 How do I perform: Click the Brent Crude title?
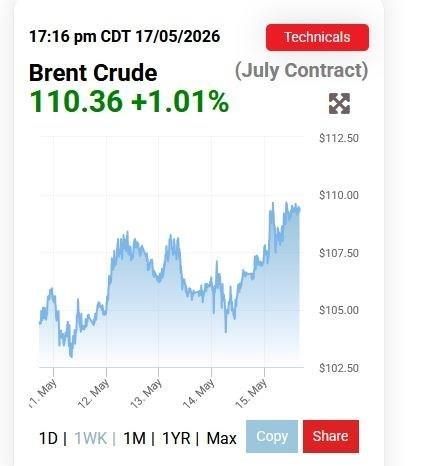[93, 73]
